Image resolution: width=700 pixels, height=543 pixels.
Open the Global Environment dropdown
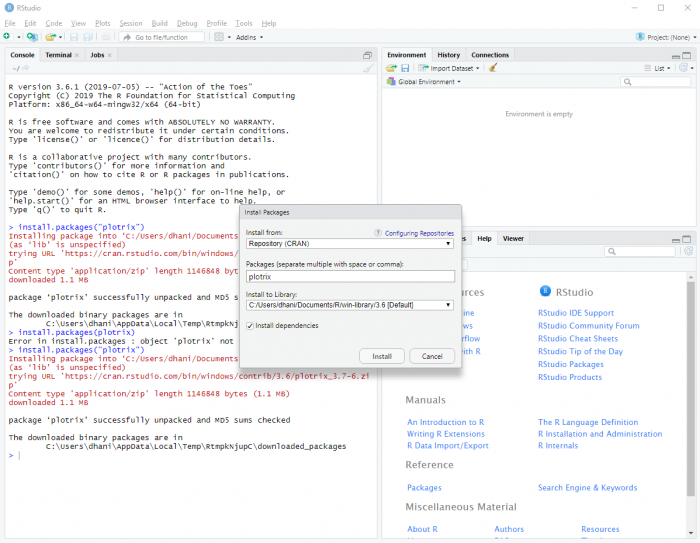click(430, 82)
